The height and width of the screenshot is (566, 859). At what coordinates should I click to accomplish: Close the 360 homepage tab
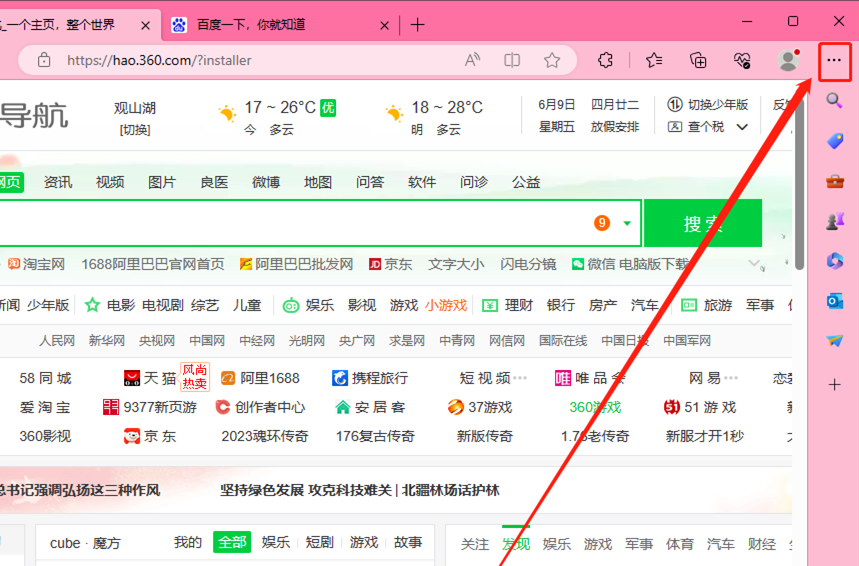145,25
